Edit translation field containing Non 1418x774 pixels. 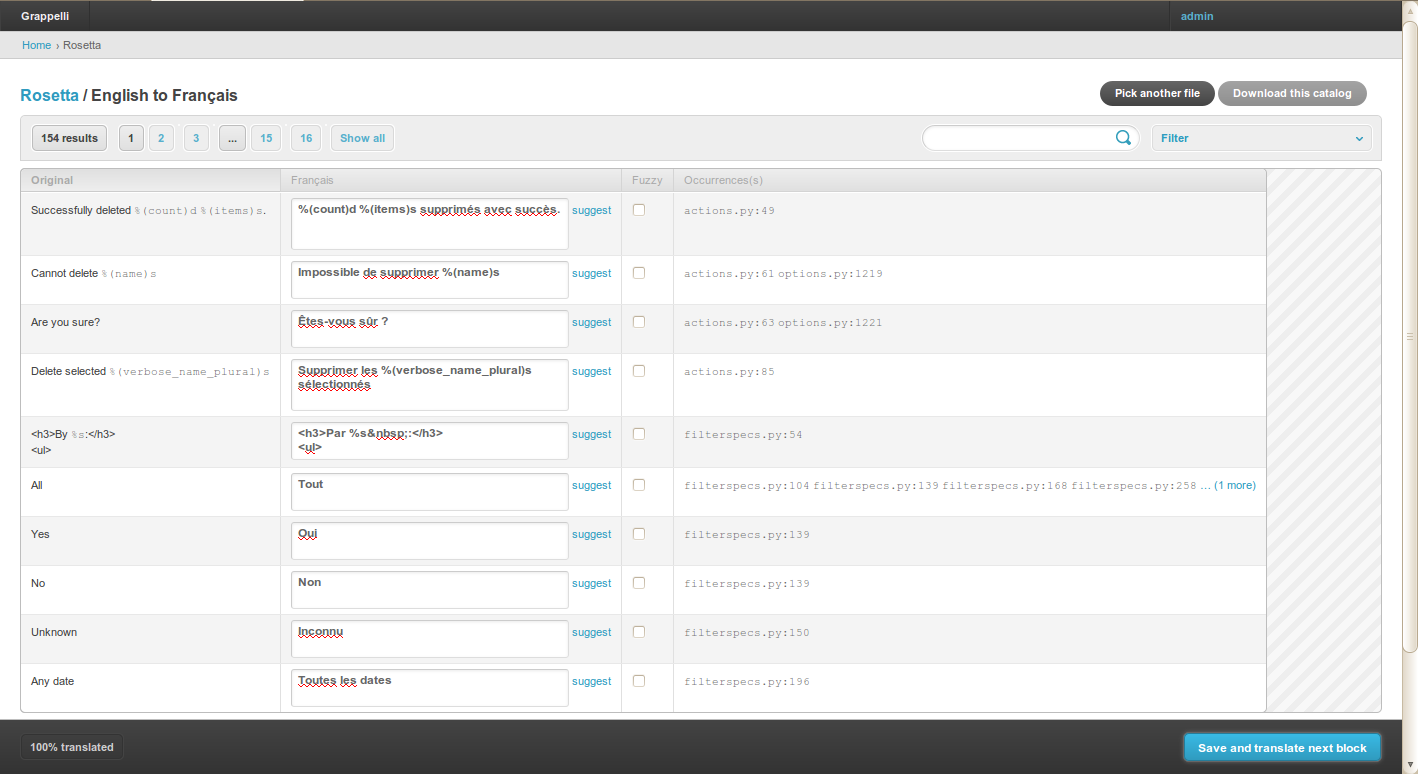(429, 589)
